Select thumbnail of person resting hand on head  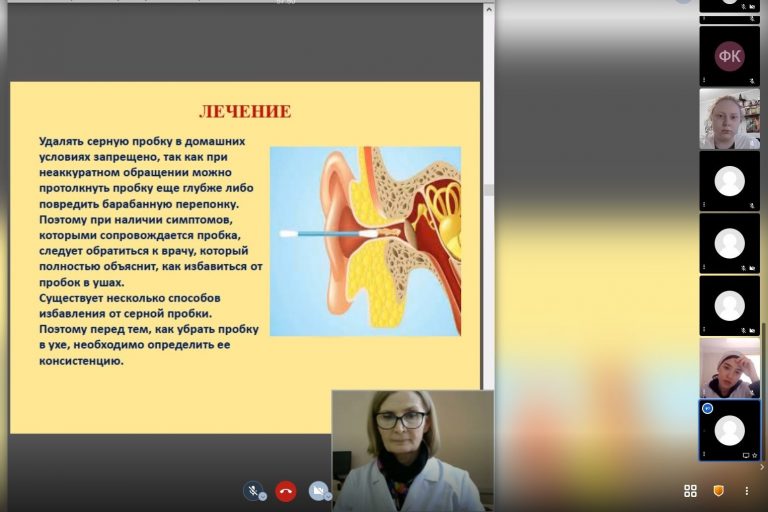click(x=729, y=368)
